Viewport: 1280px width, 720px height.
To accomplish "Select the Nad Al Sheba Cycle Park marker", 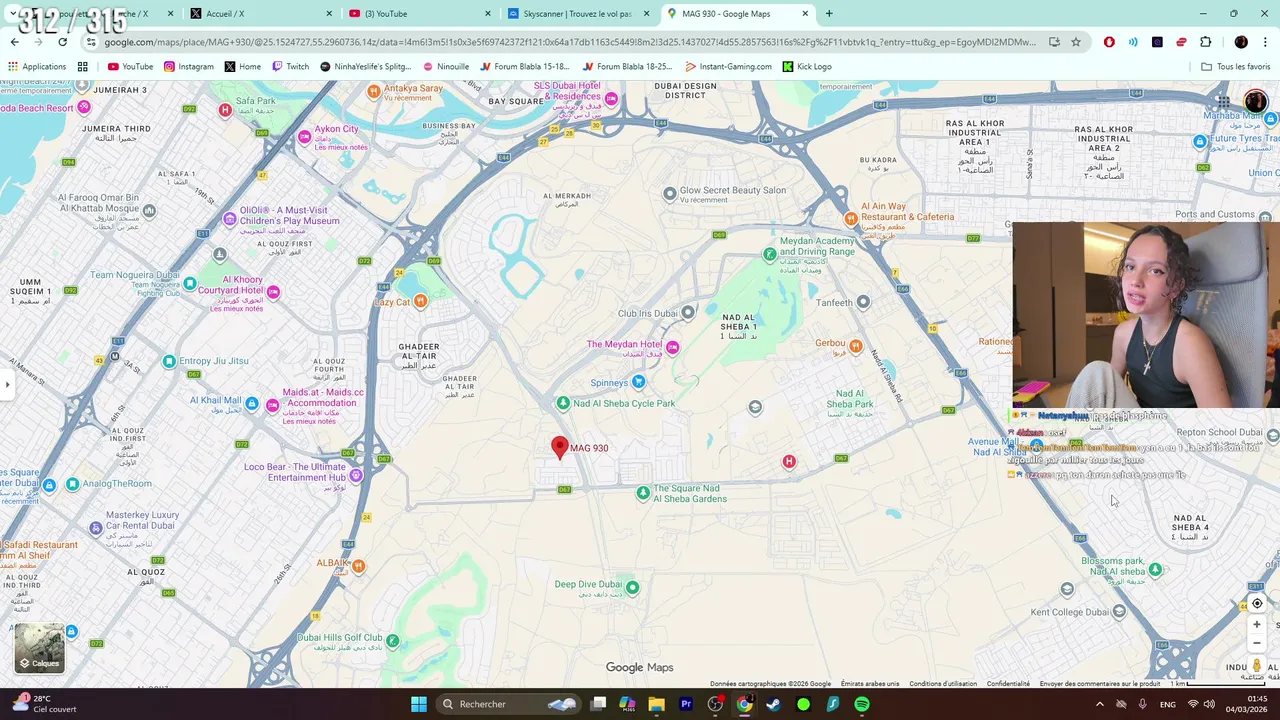I will point(563,403).
